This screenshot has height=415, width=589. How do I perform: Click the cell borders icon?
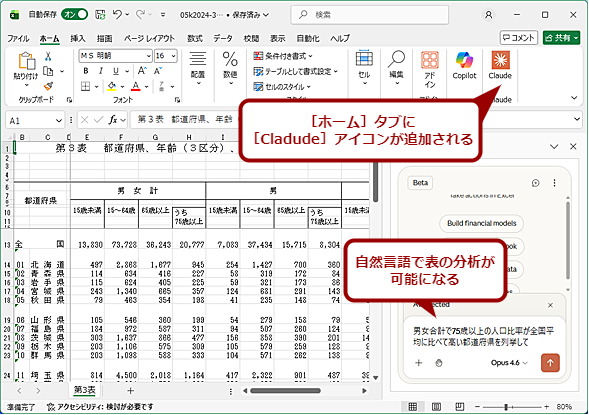[x=86, y=87]
